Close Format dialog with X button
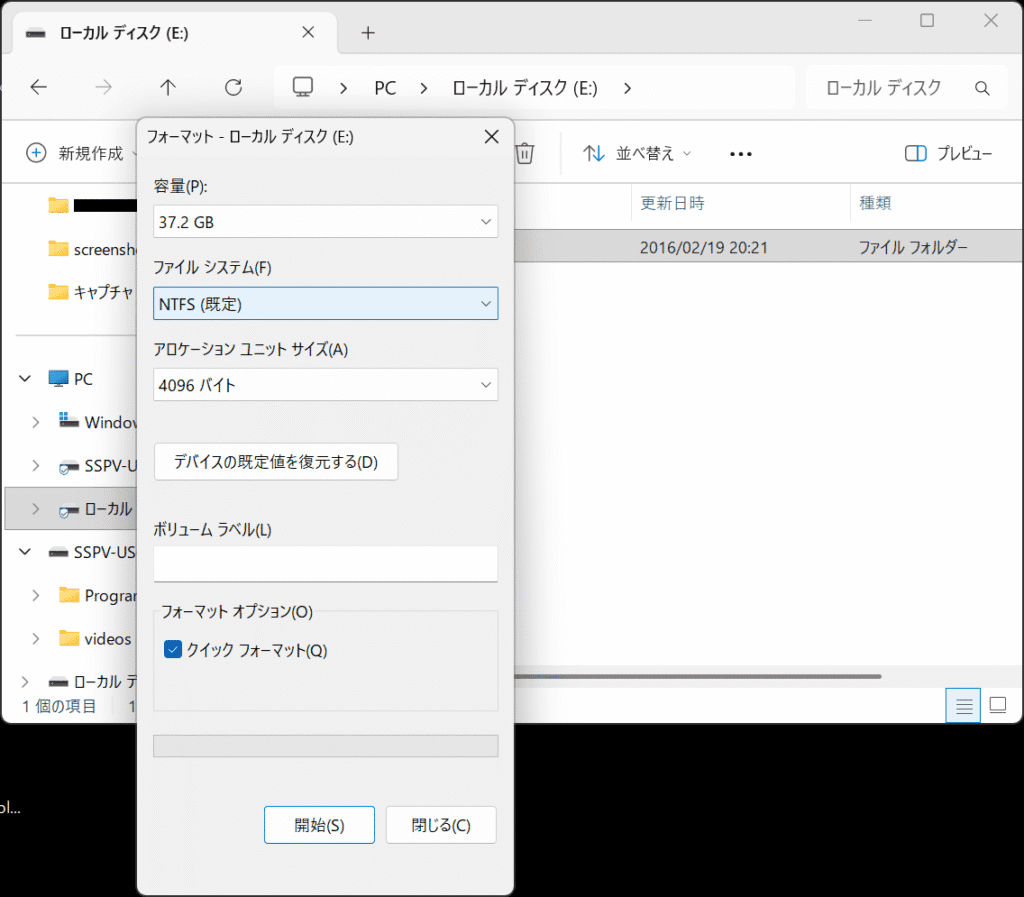This screenshot has width=1024, height=897. tap(492, 137)
